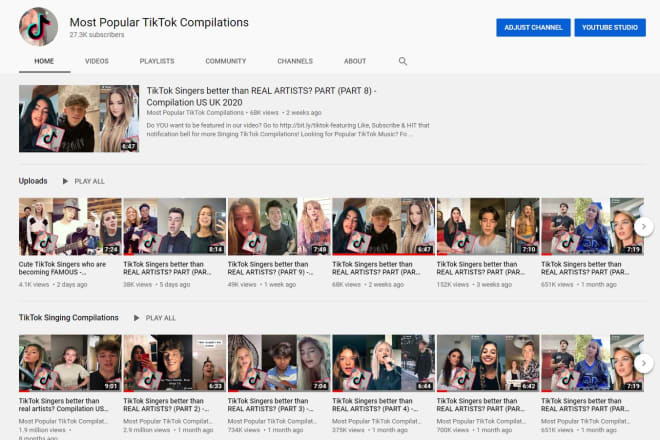
Task: Open the 6:47 thumbnail in Uploads row
Action: 383,227
